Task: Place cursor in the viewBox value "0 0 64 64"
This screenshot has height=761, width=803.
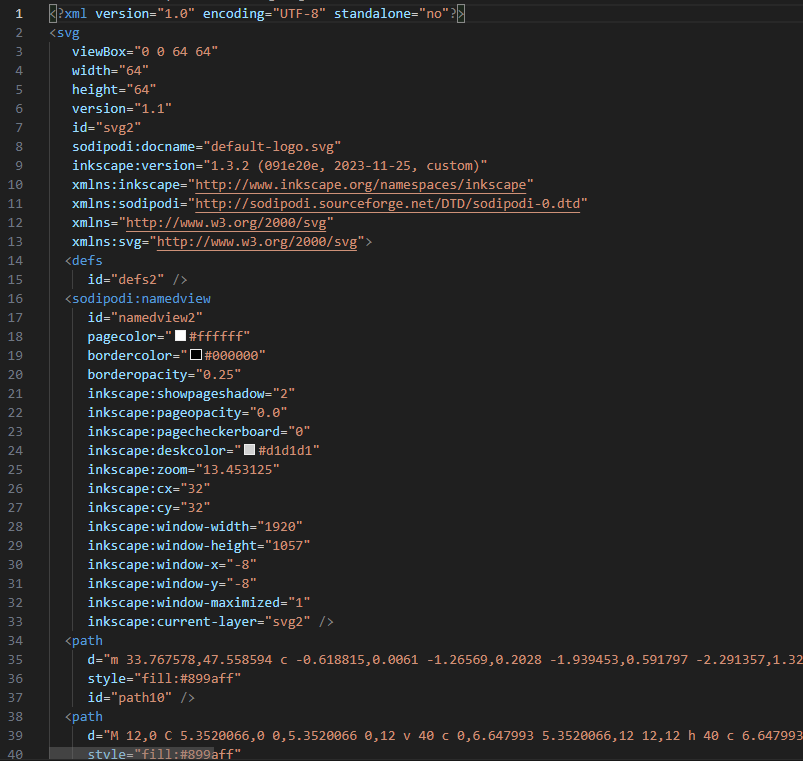Action: pos(178,51)
